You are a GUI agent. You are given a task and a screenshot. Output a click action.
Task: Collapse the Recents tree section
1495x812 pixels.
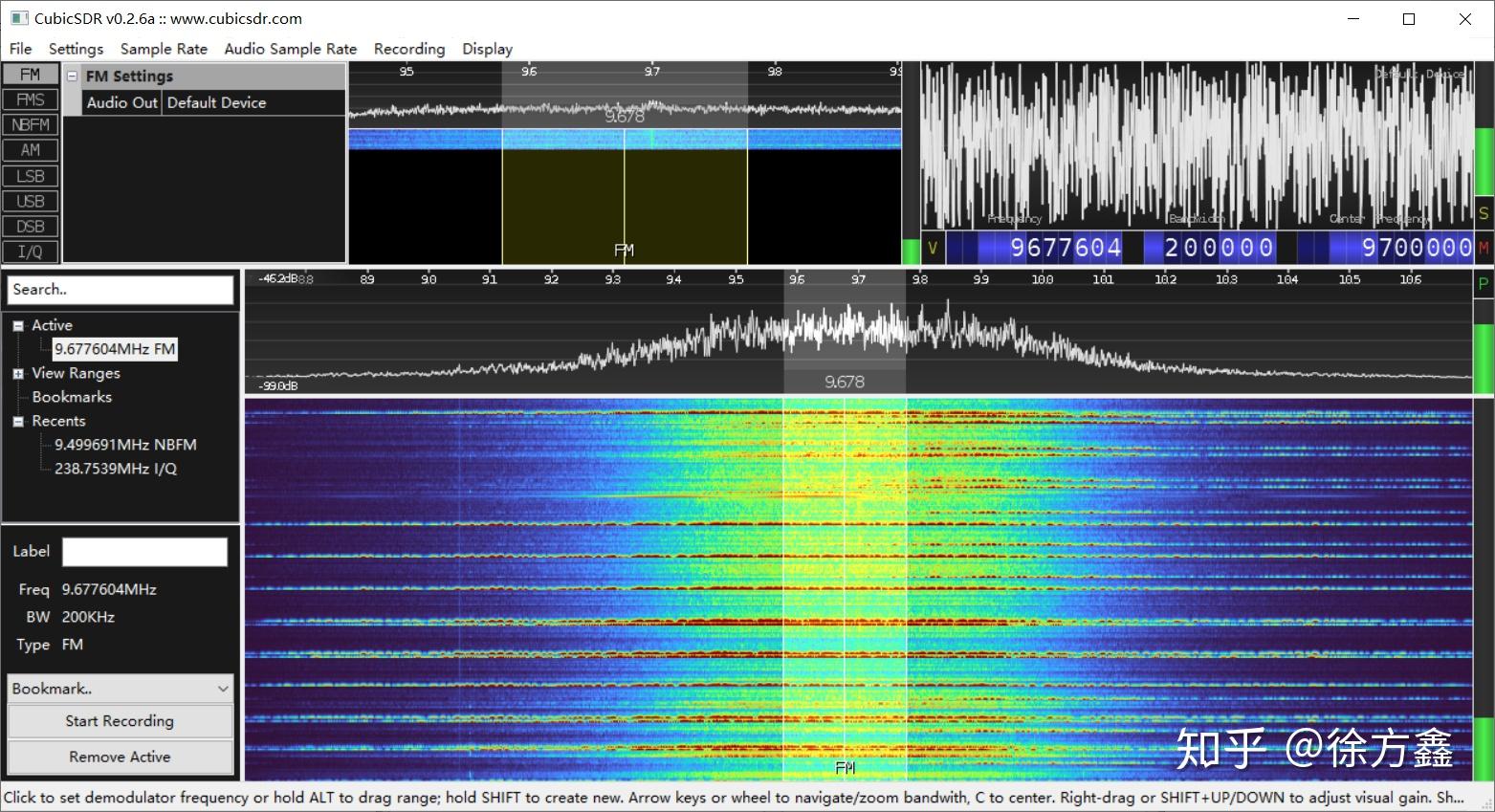pos(17,421)
